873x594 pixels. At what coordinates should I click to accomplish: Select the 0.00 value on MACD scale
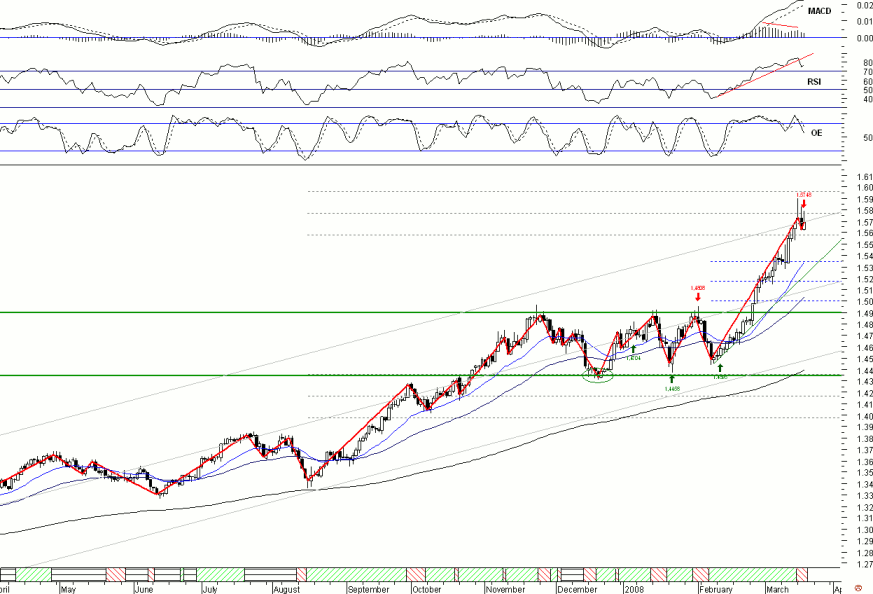click(865, 38)
